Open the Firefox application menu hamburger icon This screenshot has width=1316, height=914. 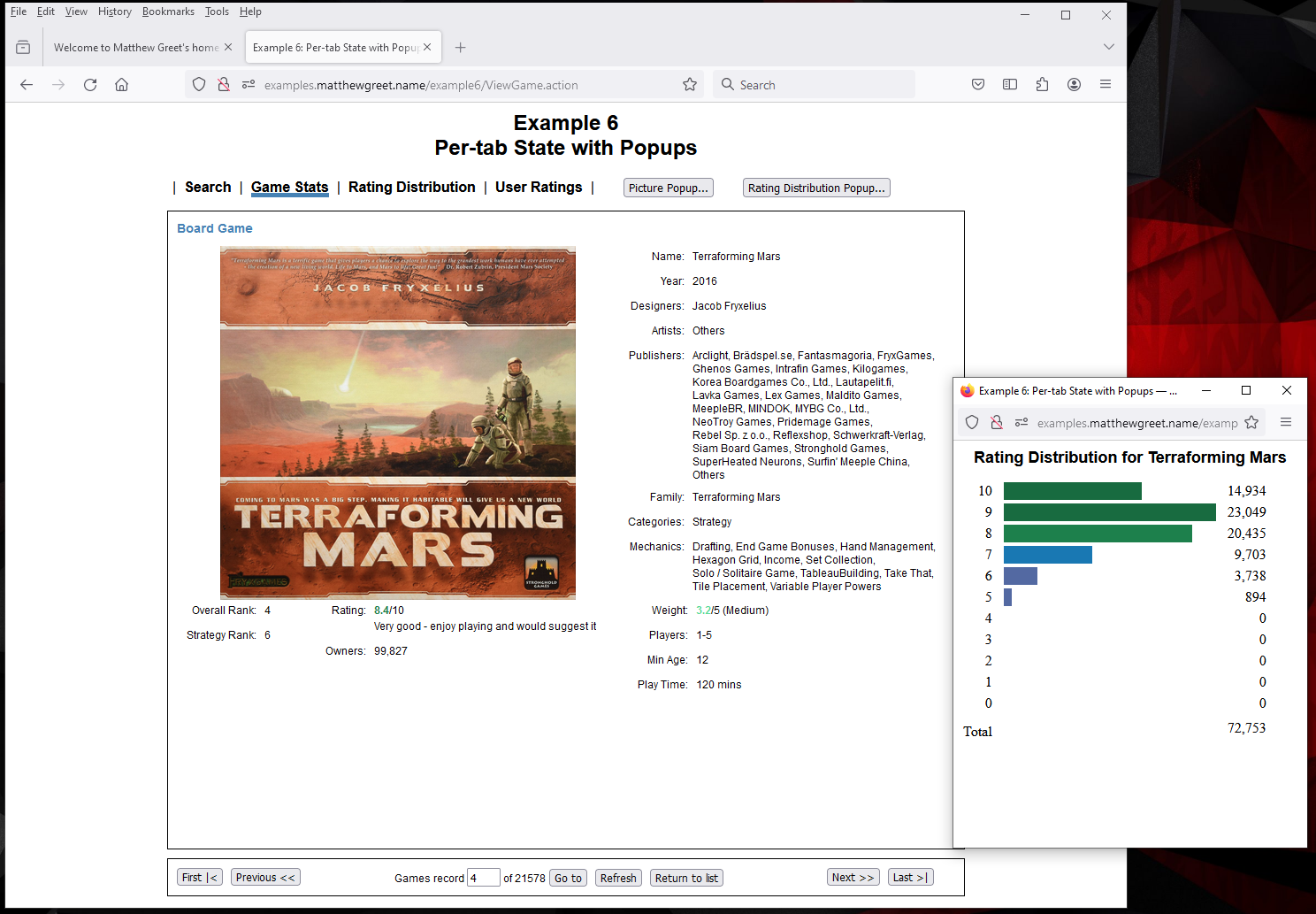pos(1106,85)
